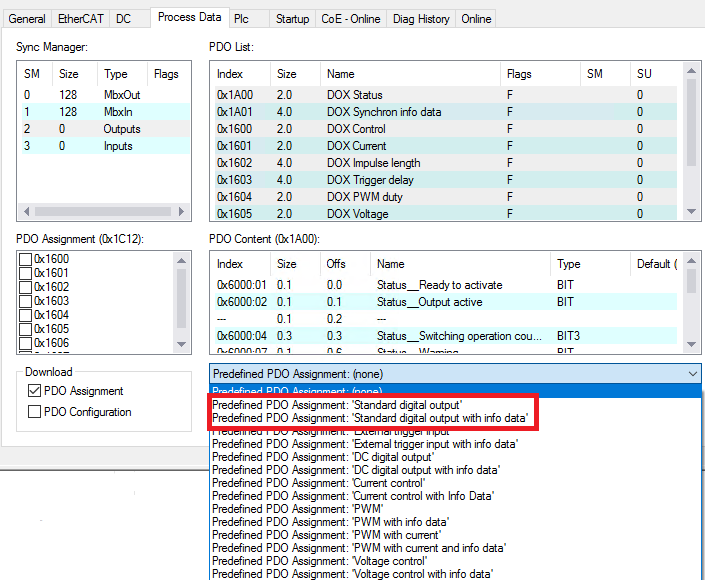Open the Diag History tab
The width and height of the screenshot is (705, 580).
pos(421,19)
